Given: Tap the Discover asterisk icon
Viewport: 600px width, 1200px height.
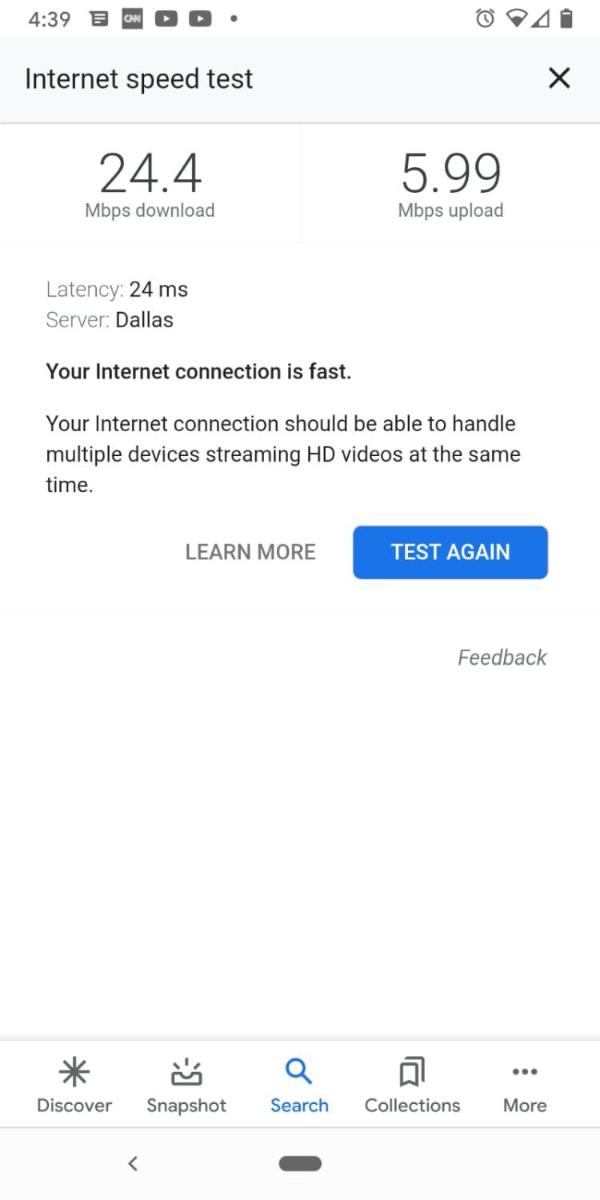Looking at the screenshot, I should tap(74, 1072).
